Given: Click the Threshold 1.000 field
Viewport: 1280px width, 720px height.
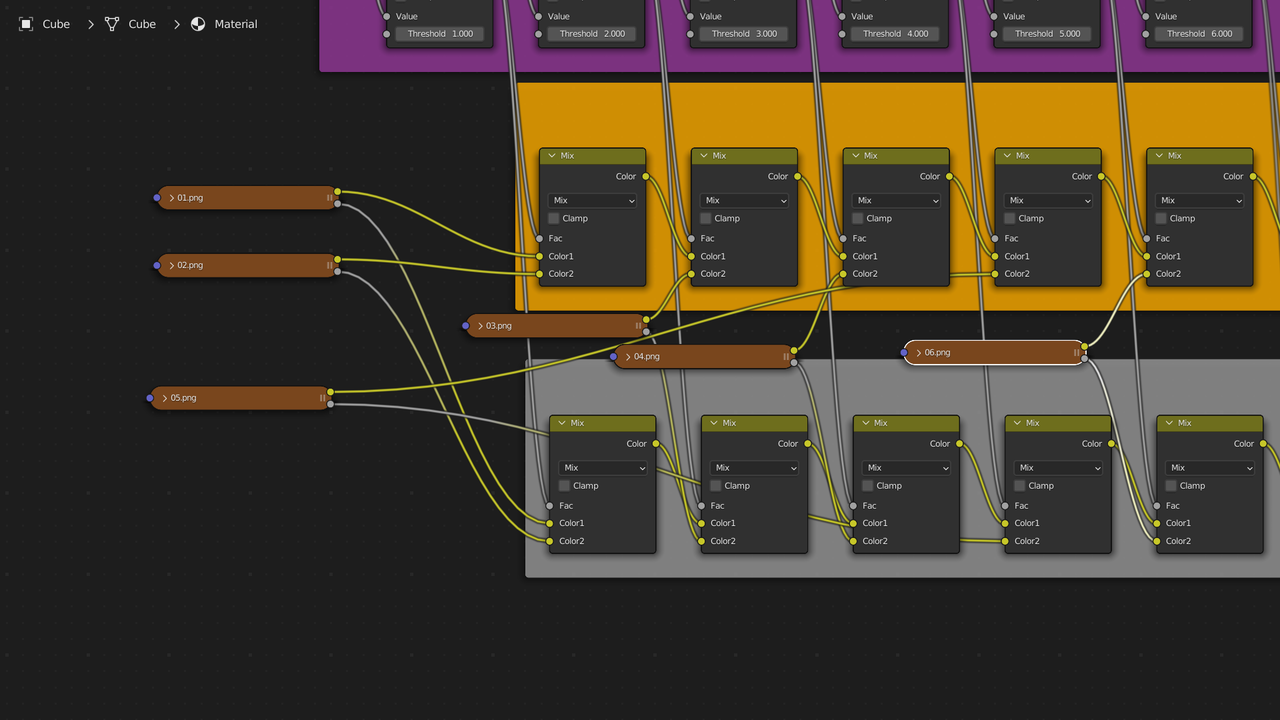Looking at the screenshot, I should pyautogui.click(x=440, y=34).
